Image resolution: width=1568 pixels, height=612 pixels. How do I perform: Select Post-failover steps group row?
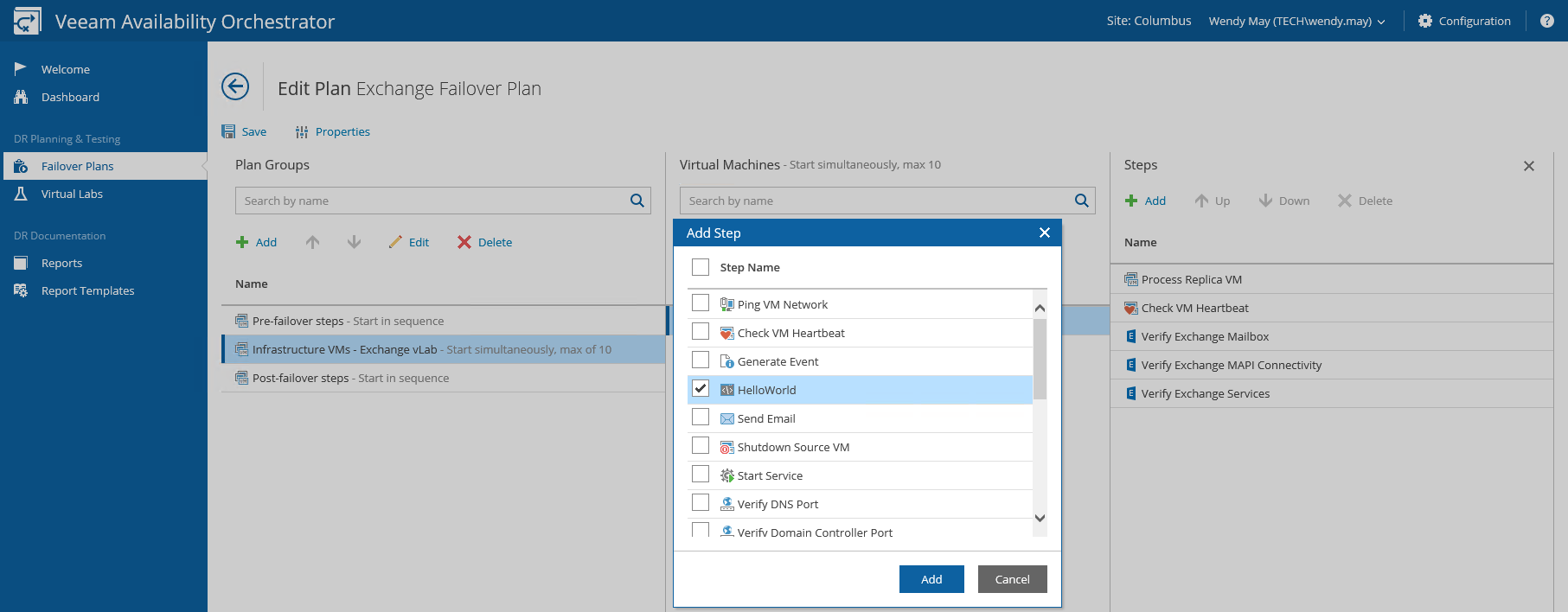[x=444, y=378]
